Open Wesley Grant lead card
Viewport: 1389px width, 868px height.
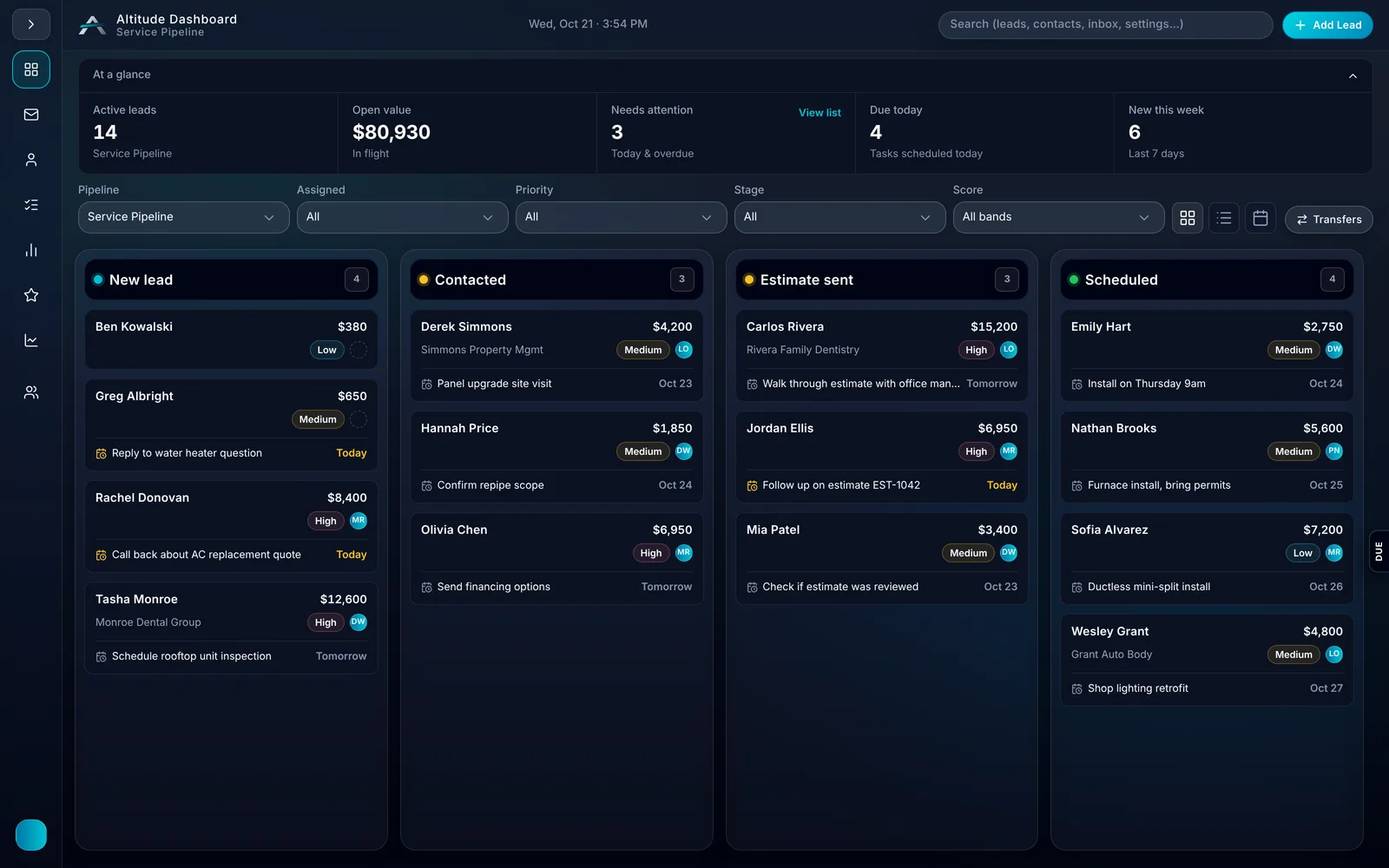[x=1207, y=660]
